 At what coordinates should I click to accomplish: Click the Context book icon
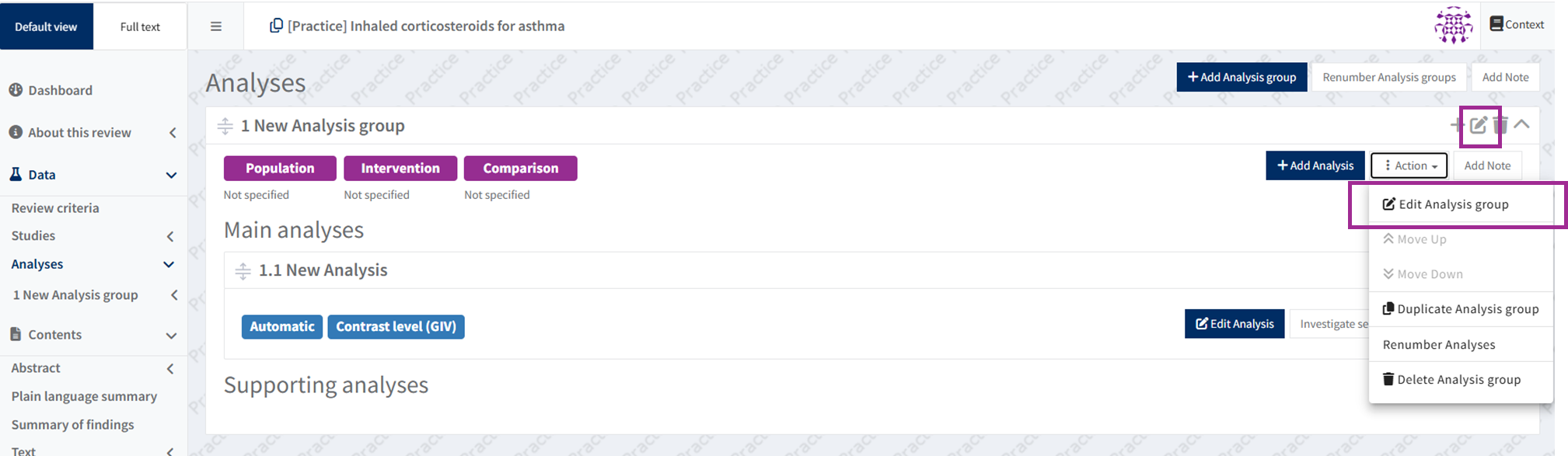[x=1496, y=24]
